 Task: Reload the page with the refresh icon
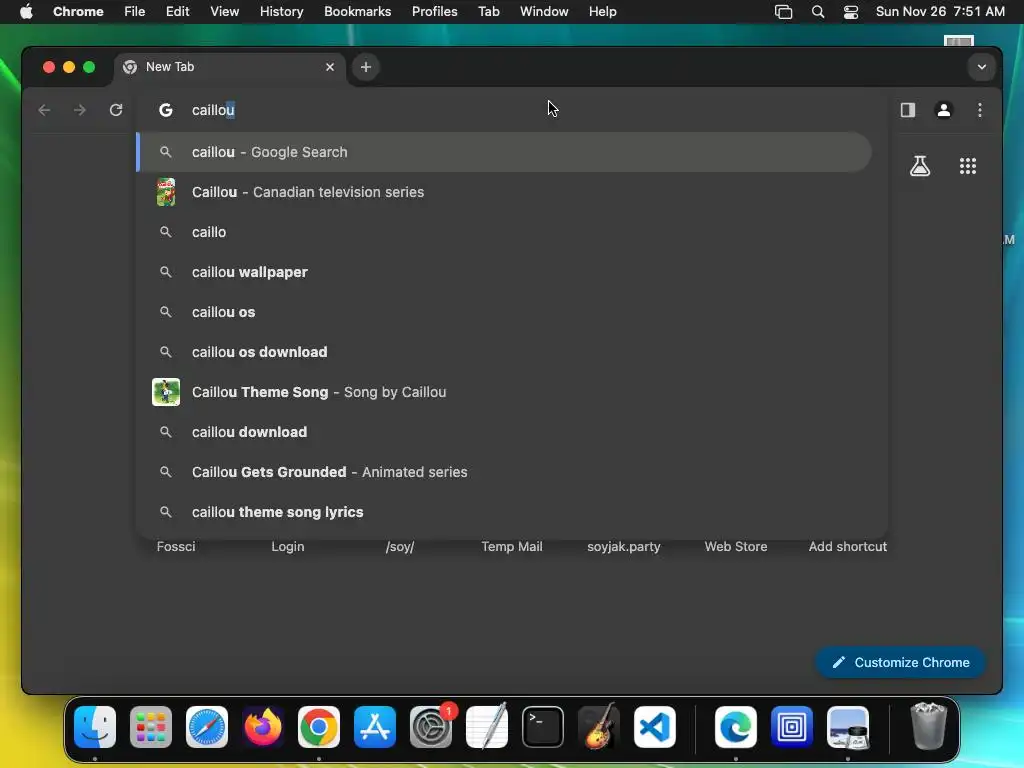(x=116, y=110)
